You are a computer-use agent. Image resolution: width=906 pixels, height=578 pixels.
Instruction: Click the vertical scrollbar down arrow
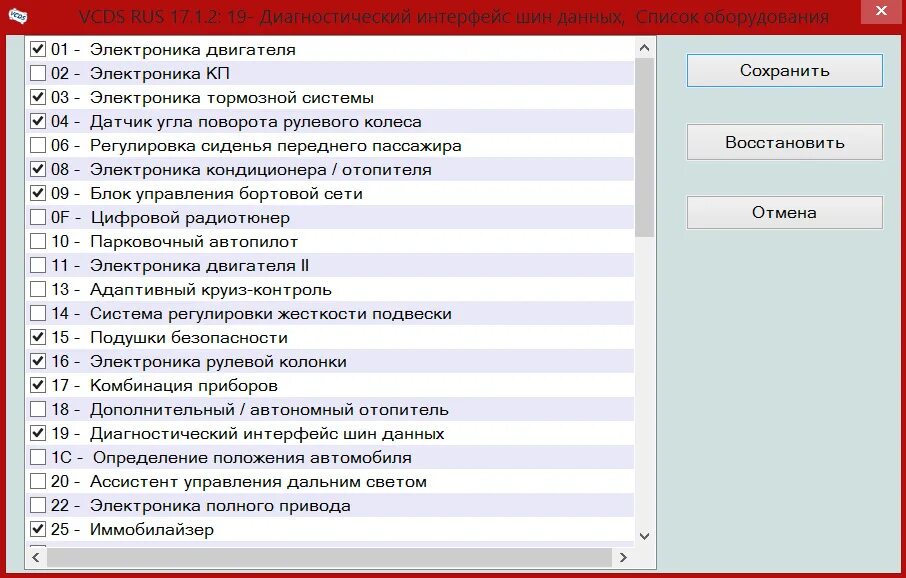tap(645, 536)
